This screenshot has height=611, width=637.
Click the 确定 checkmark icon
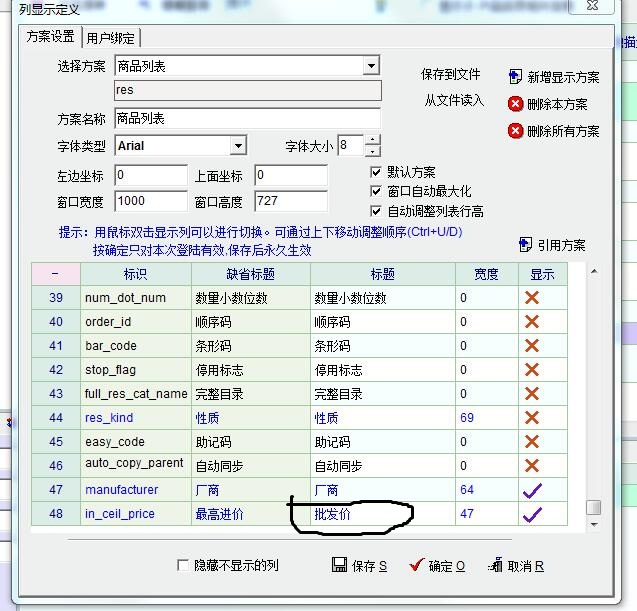(416, 565)
